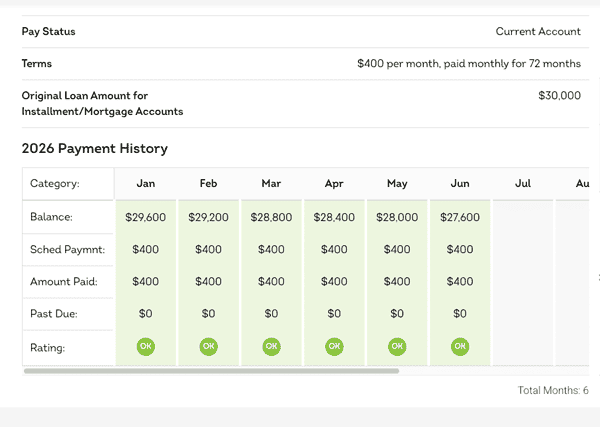This screenshot has height=427, width=600.
Task: Click the Total Months: 6 text
Action: [553, 390]
